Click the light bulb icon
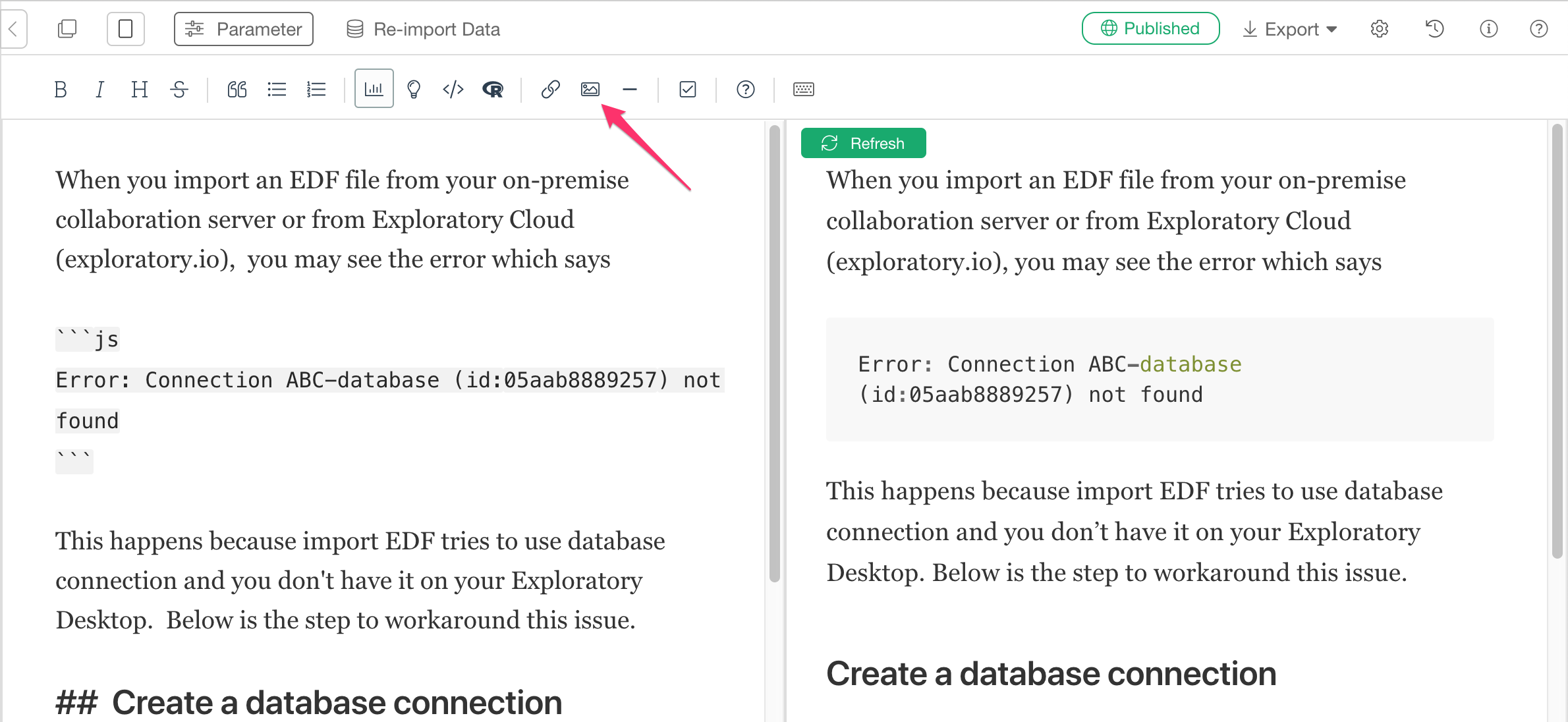This screenshot has height=722, width=1568. pyautogui.click(x=414, y=89)
